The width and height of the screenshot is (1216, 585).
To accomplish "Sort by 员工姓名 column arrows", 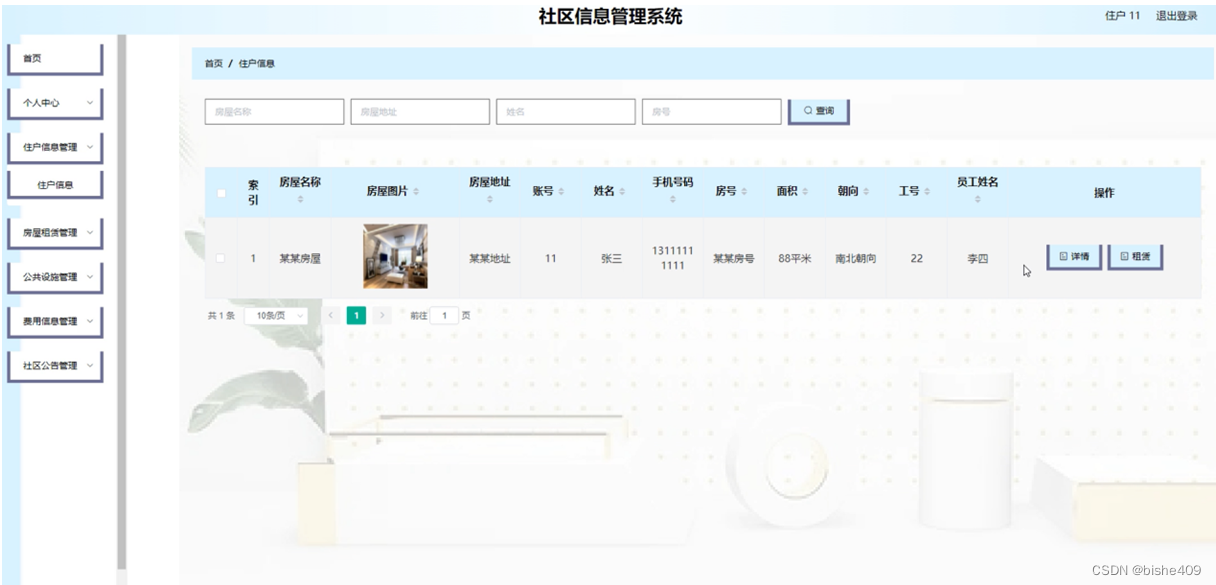I will [978, 201].
